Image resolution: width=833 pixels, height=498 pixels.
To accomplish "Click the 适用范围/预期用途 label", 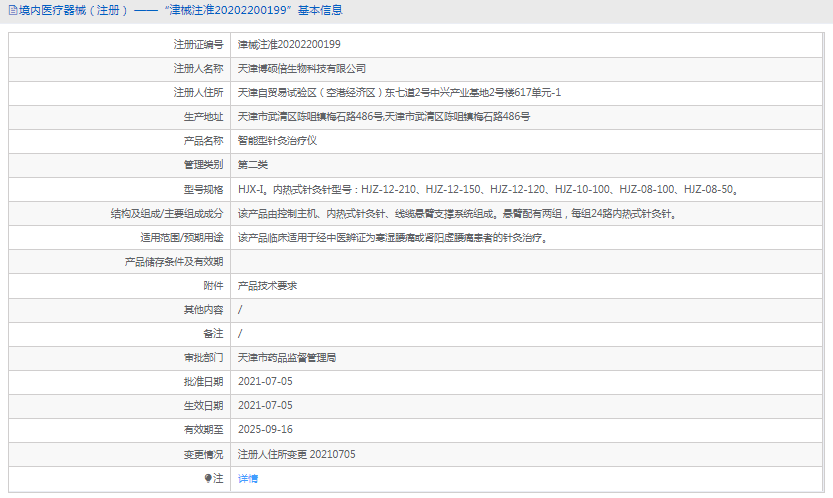I will tap(182, 238).
